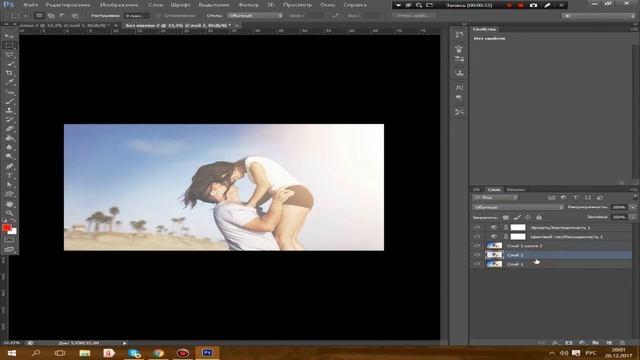Lock layer position icon
The width and height of the screenshot is (640, 360).
(x=528, y=218)
